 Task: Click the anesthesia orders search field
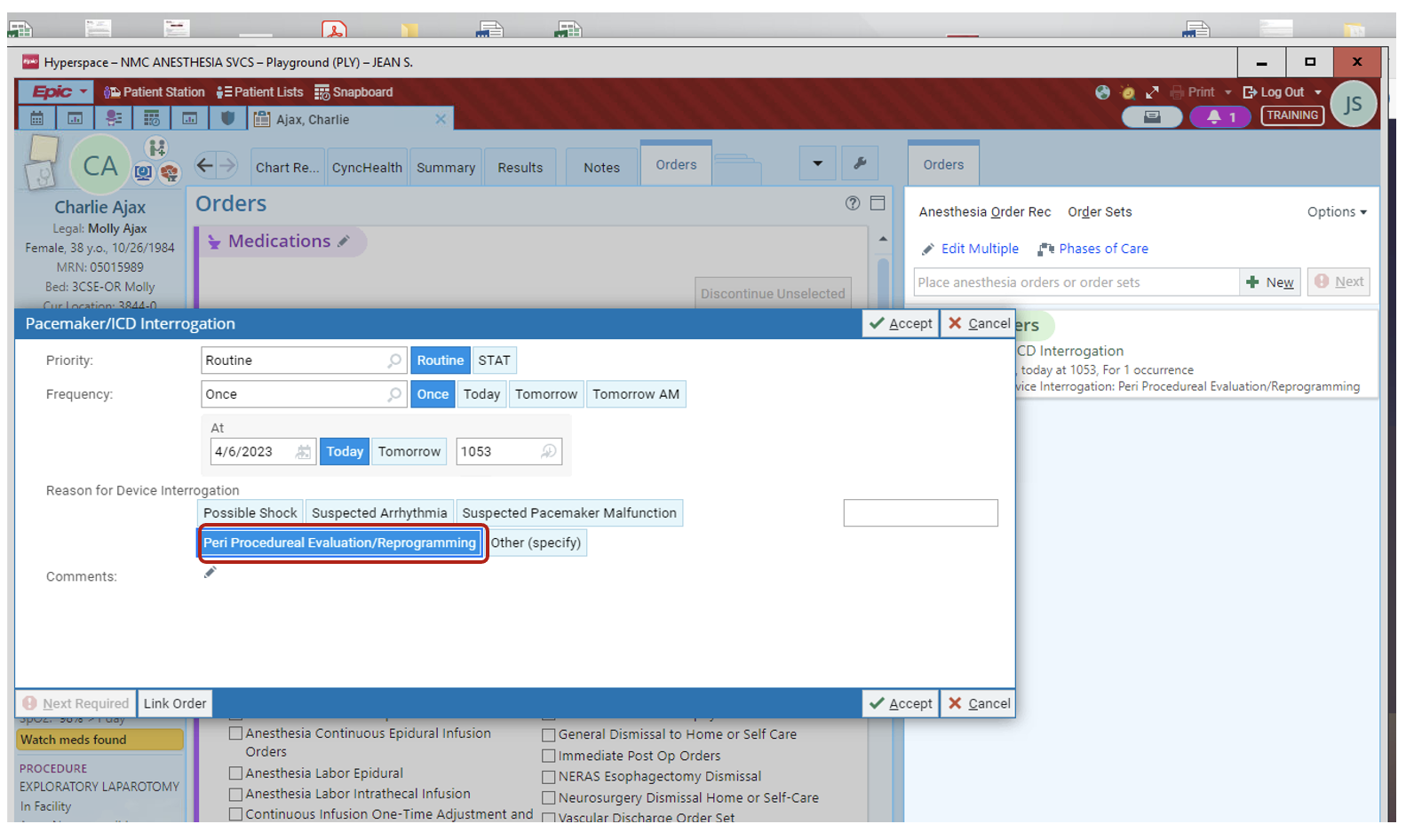pyautogui.click(x=1076, y=282)
